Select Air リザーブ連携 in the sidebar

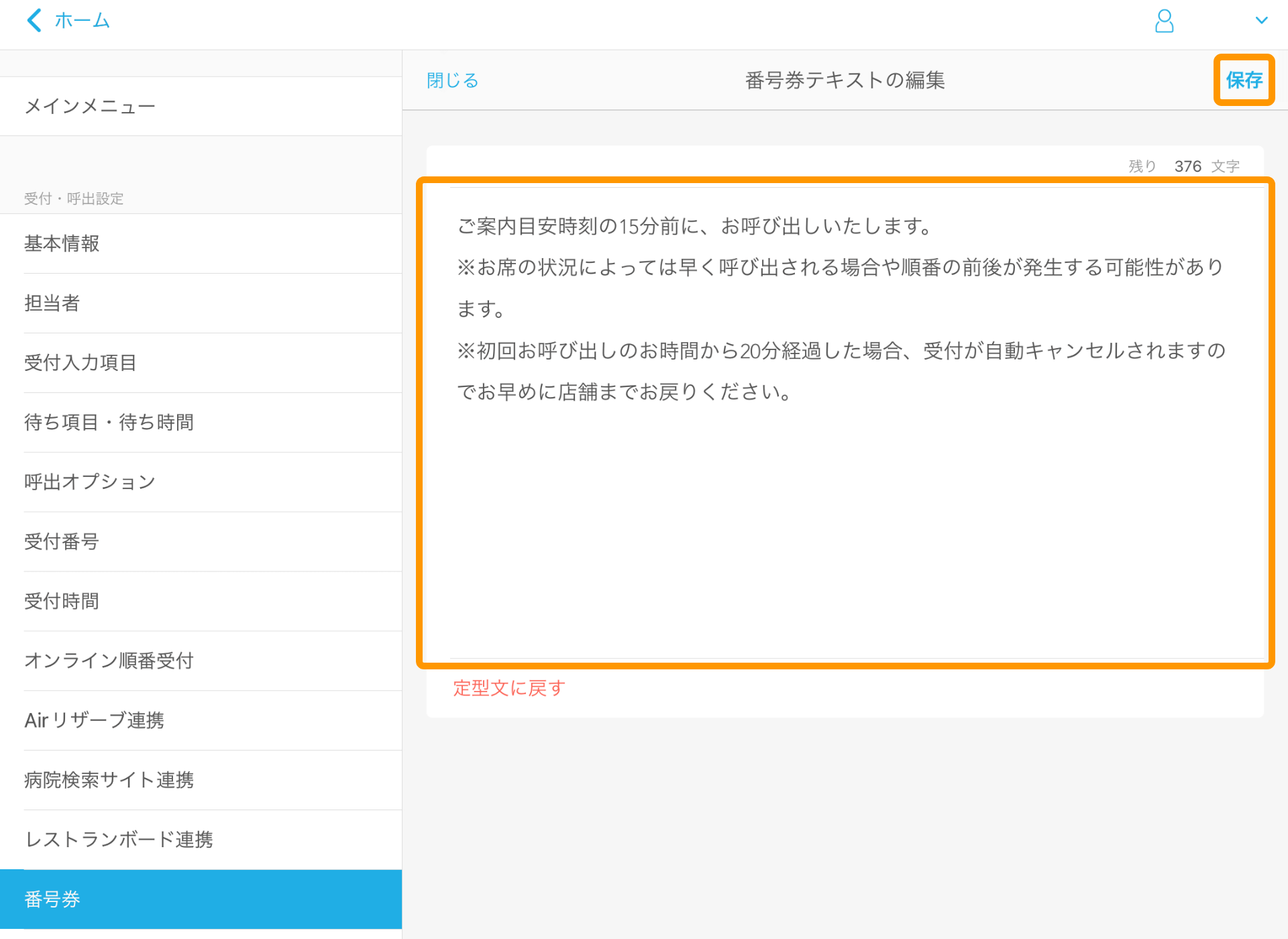pyautogui.click(x=93, y=720)
